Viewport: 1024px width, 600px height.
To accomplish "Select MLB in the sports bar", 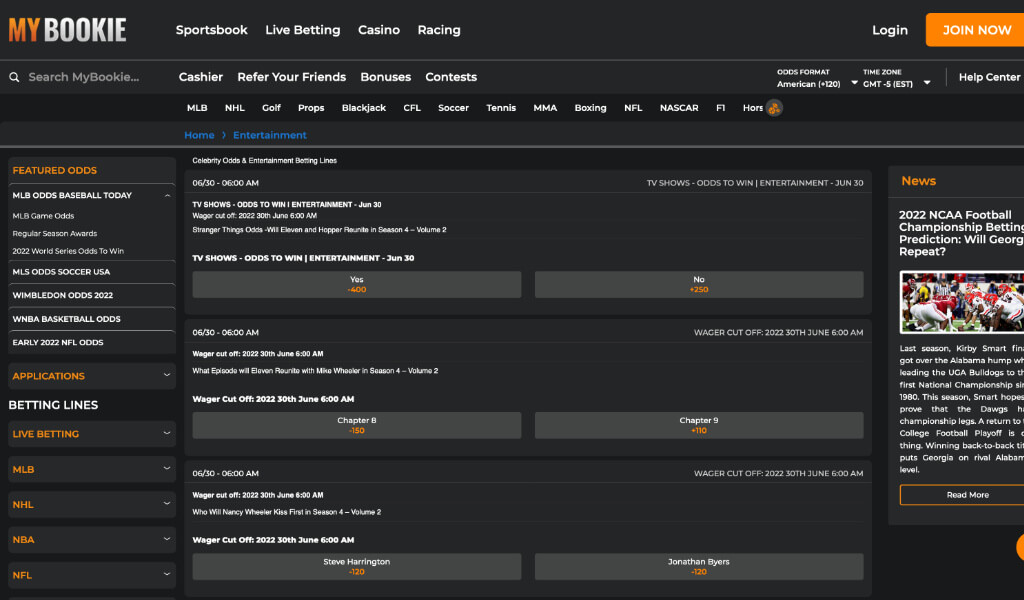I will [197, 108].
